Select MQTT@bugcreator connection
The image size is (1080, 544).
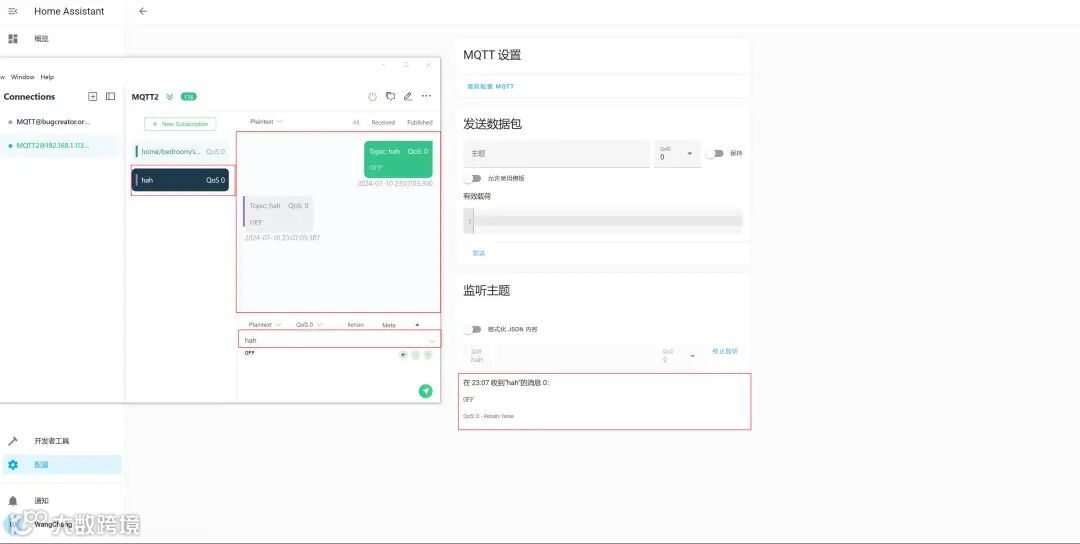pyautogui.click(x=53, y=122)
